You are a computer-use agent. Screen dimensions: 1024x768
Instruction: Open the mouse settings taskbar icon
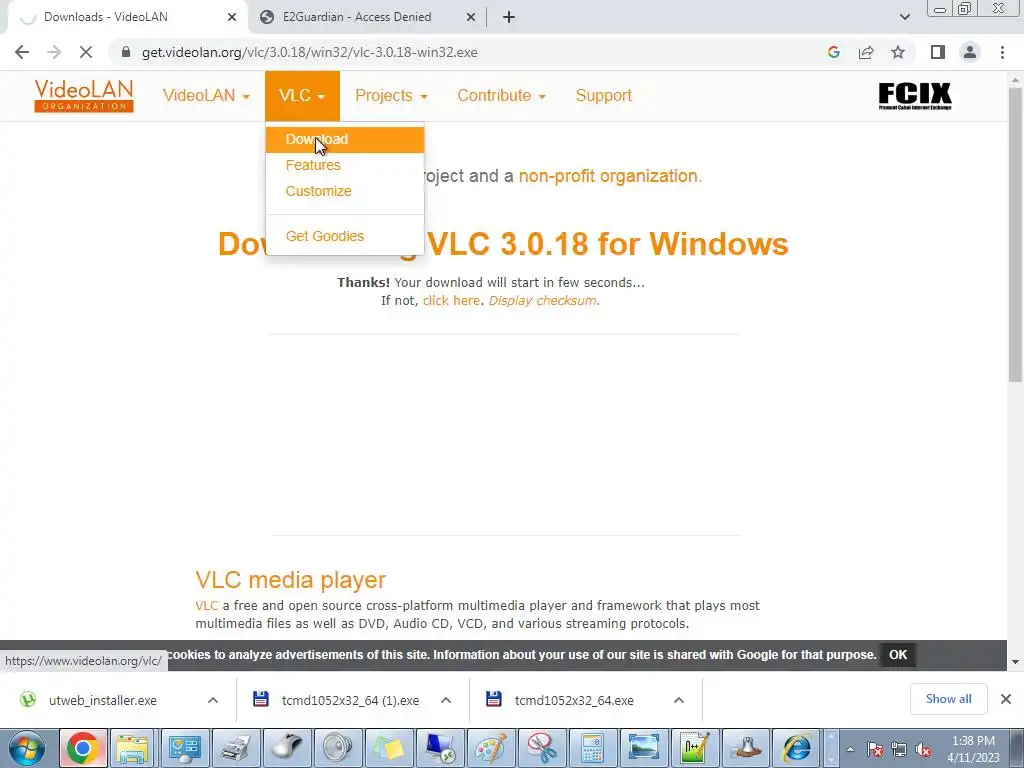[x=287, y=748]
